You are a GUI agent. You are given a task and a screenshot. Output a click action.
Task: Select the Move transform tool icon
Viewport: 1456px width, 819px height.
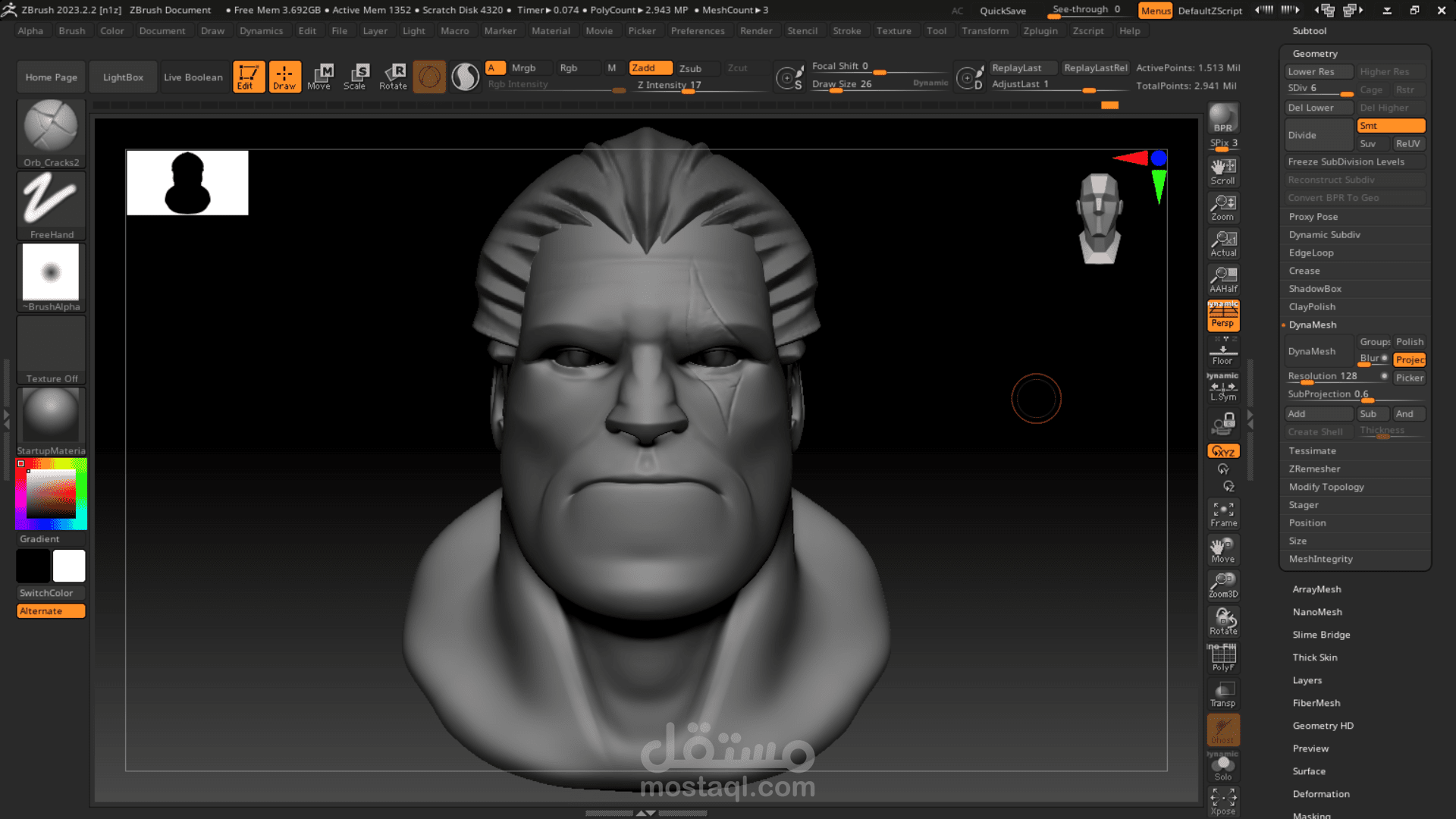tap(319, 76)
